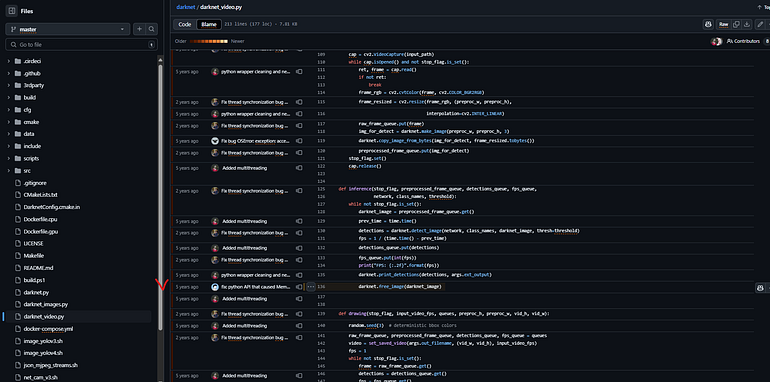
Task: Open the master branch dropdown
Action: click(x=68, y=29)
